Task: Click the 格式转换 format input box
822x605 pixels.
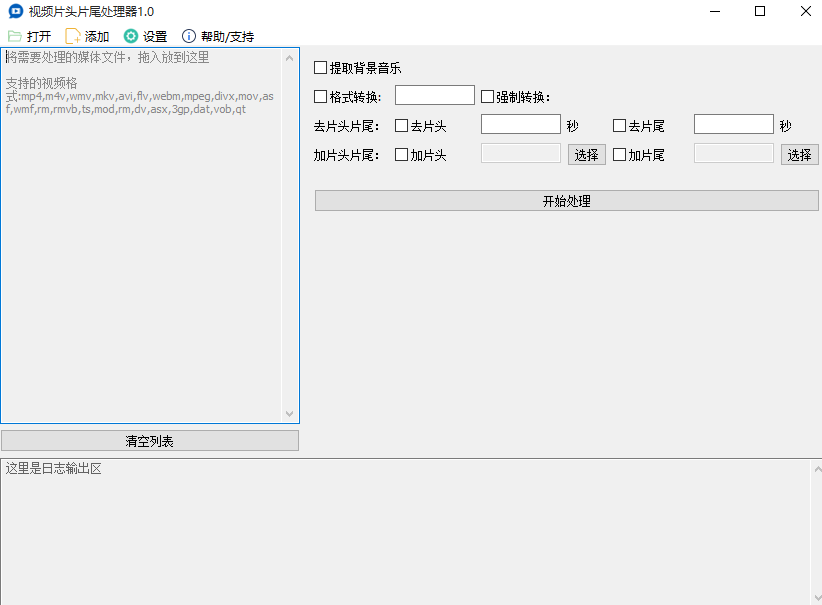Action: point(435,95)
